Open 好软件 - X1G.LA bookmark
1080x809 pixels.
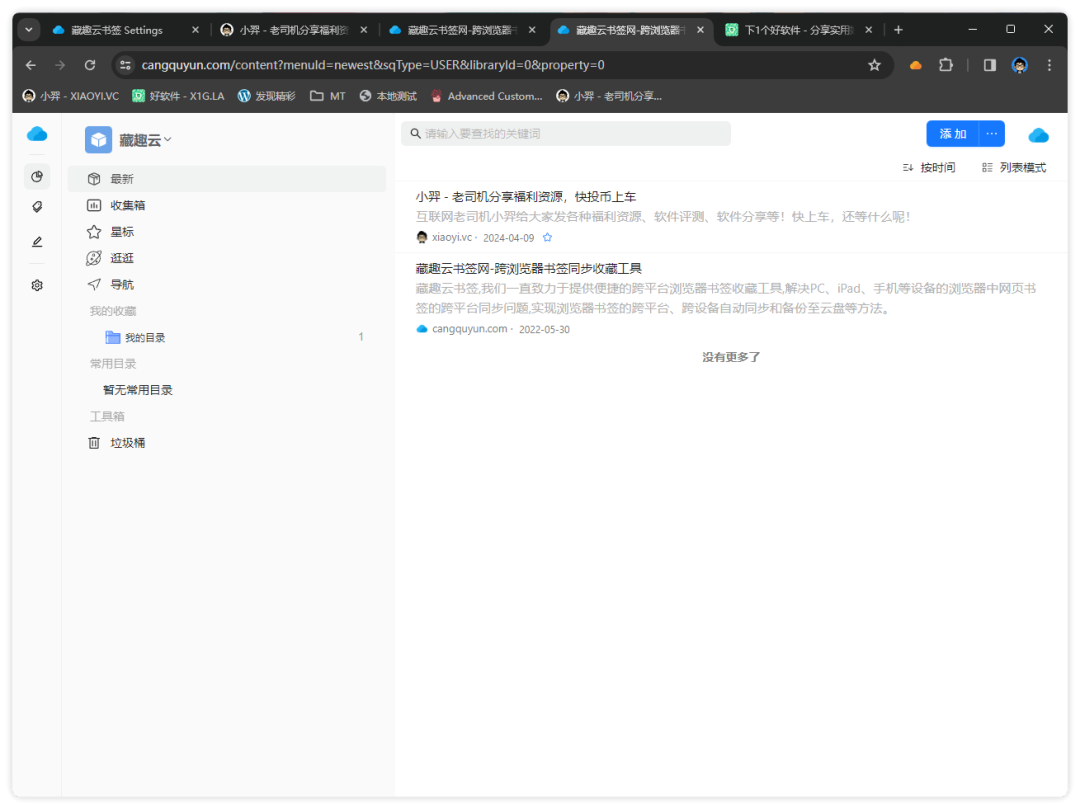178,96
